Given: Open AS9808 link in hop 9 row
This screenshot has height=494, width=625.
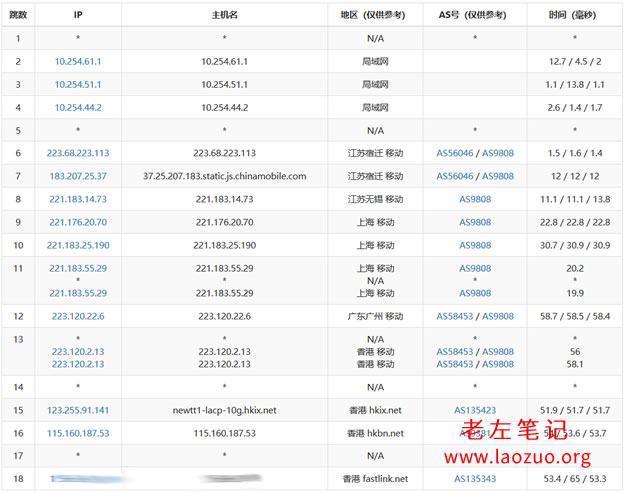Looking at the screenshot, I should [x=475, y=222].
